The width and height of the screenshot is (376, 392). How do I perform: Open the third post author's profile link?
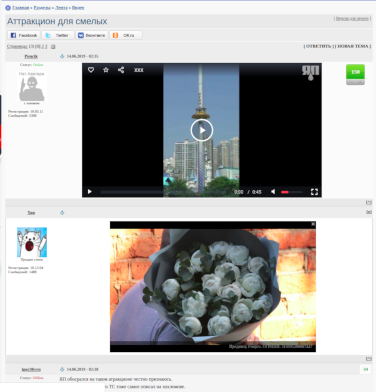tap(31, 370)
